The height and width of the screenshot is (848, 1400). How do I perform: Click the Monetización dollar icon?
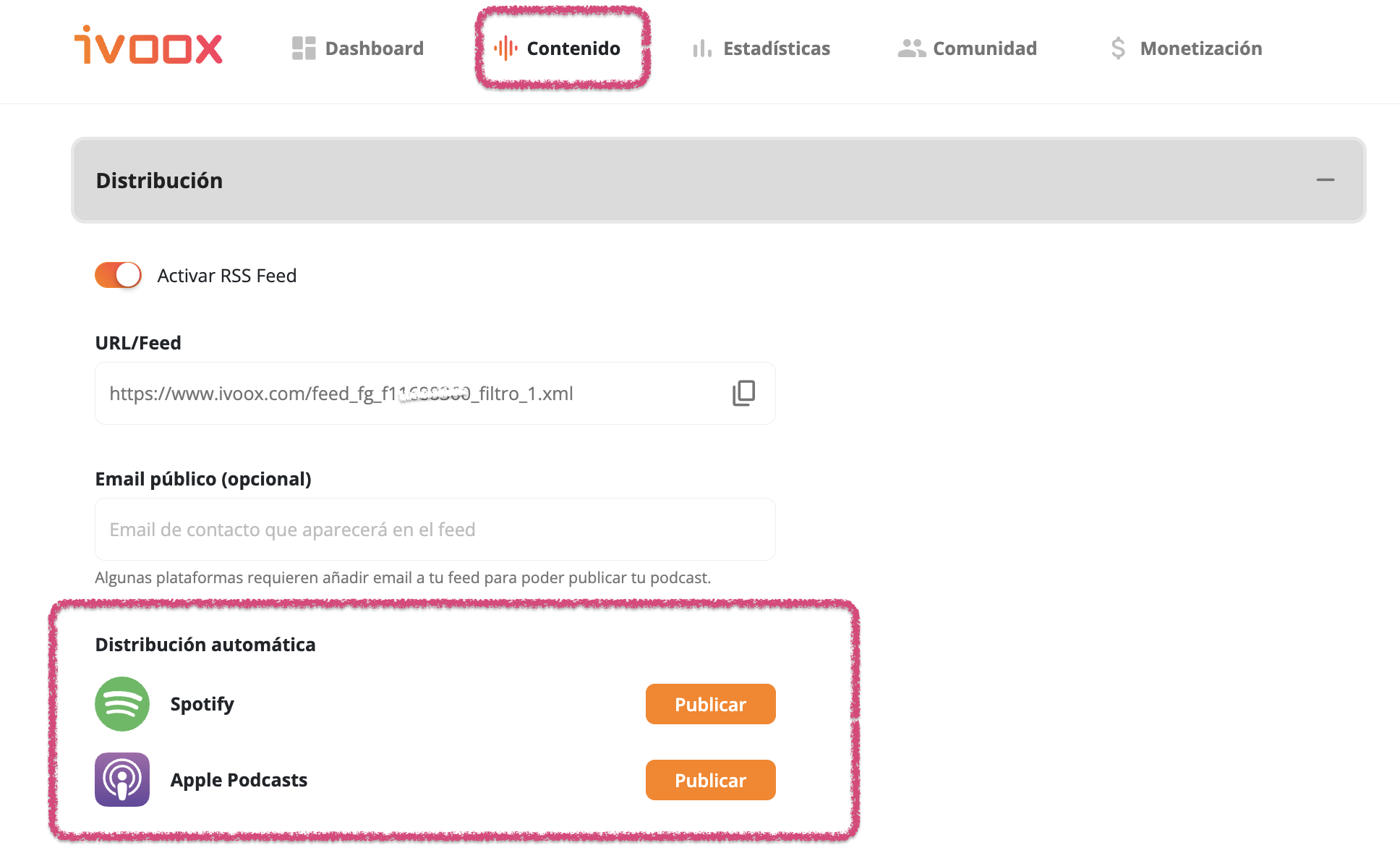1118,48
